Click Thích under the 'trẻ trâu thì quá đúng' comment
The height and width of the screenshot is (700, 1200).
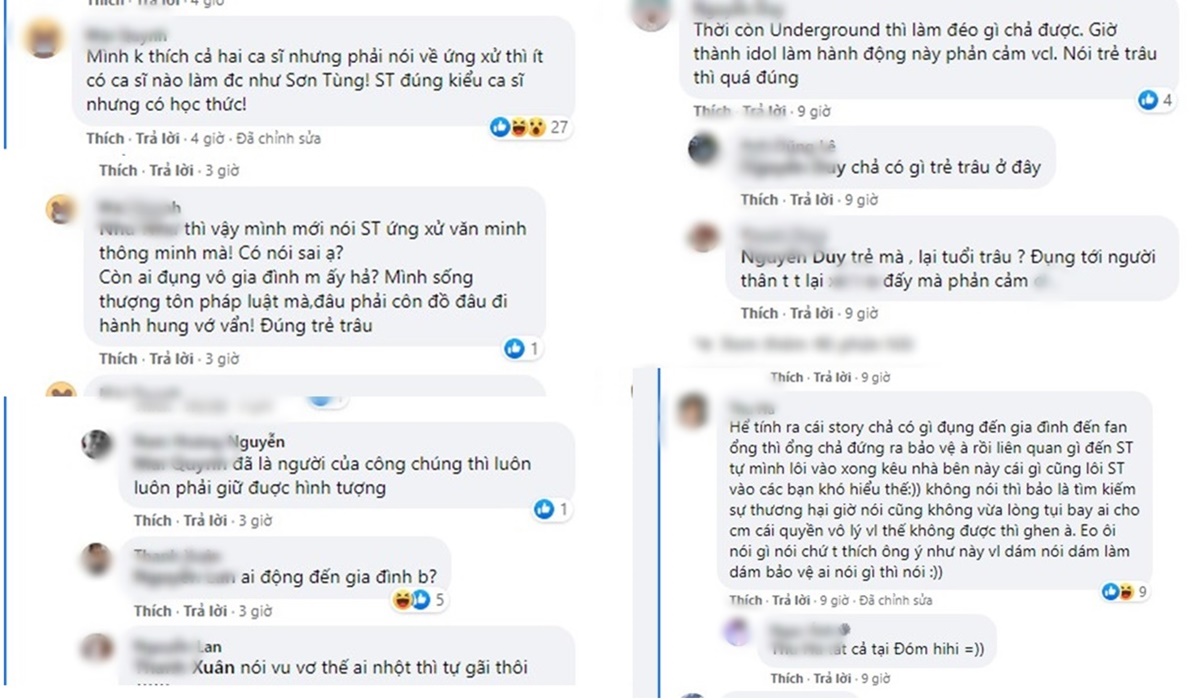click(x=713, y=111)
